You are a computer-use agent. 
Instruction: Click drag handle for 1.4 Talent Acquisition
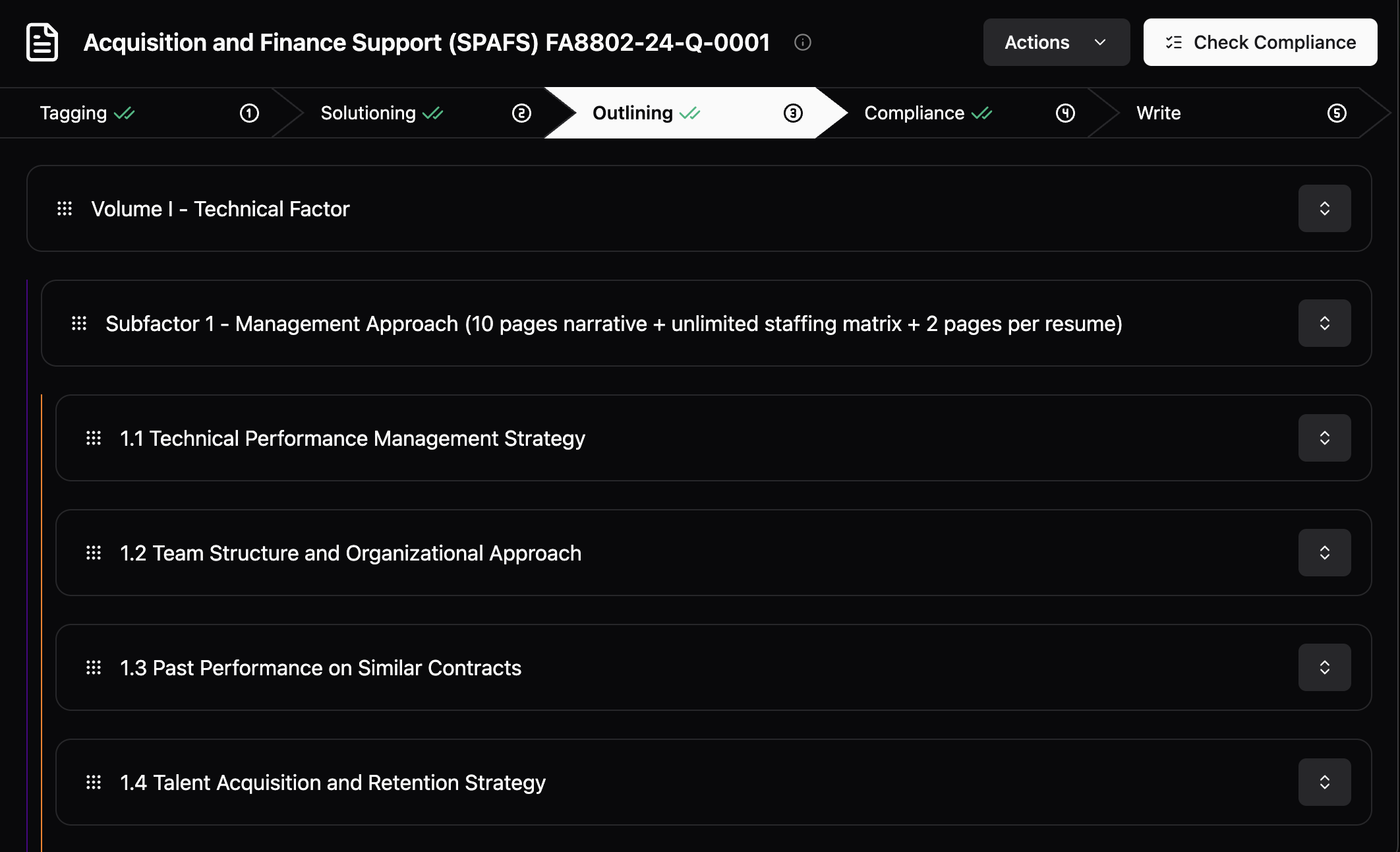pos(94,782)
